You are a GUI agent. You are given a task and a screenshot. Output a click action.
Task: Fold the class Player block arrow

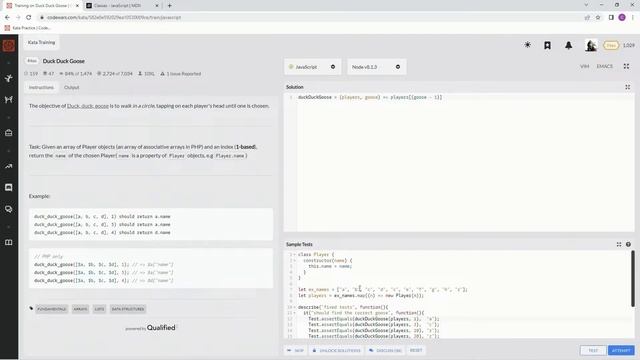tap(294, 255)
